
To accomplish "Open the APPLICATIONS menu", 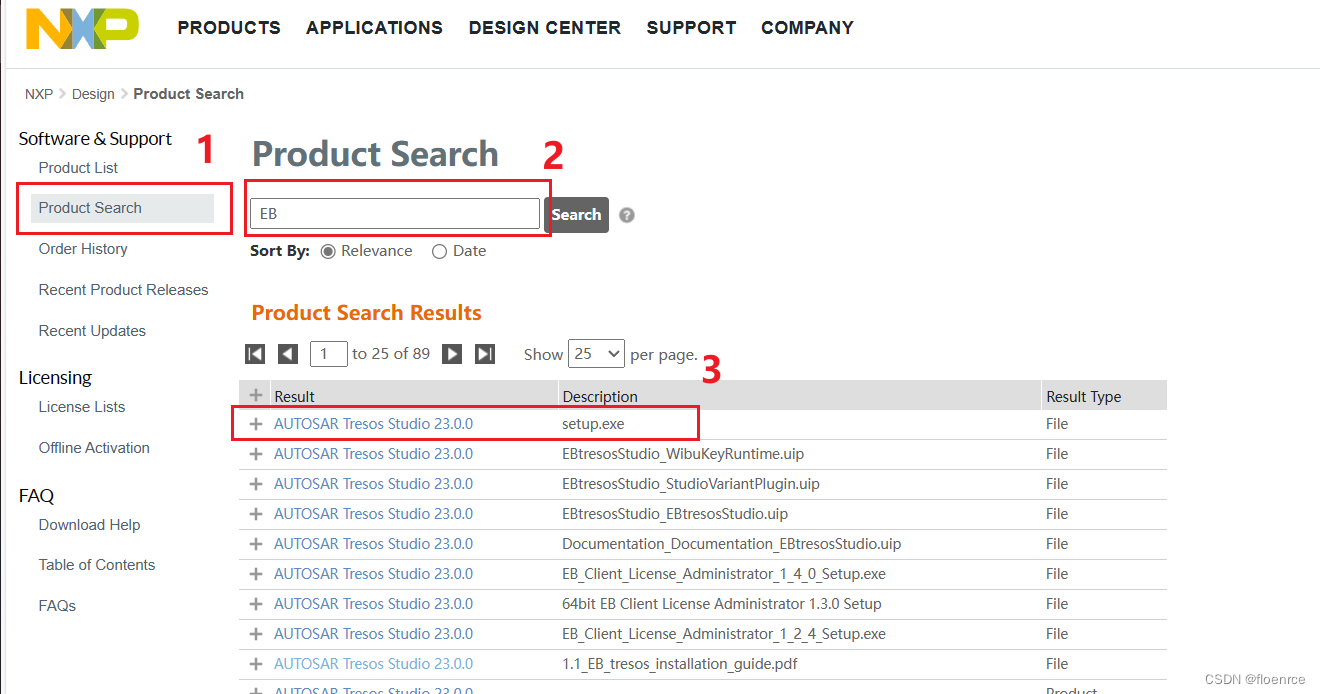I will tap(375, 28).
